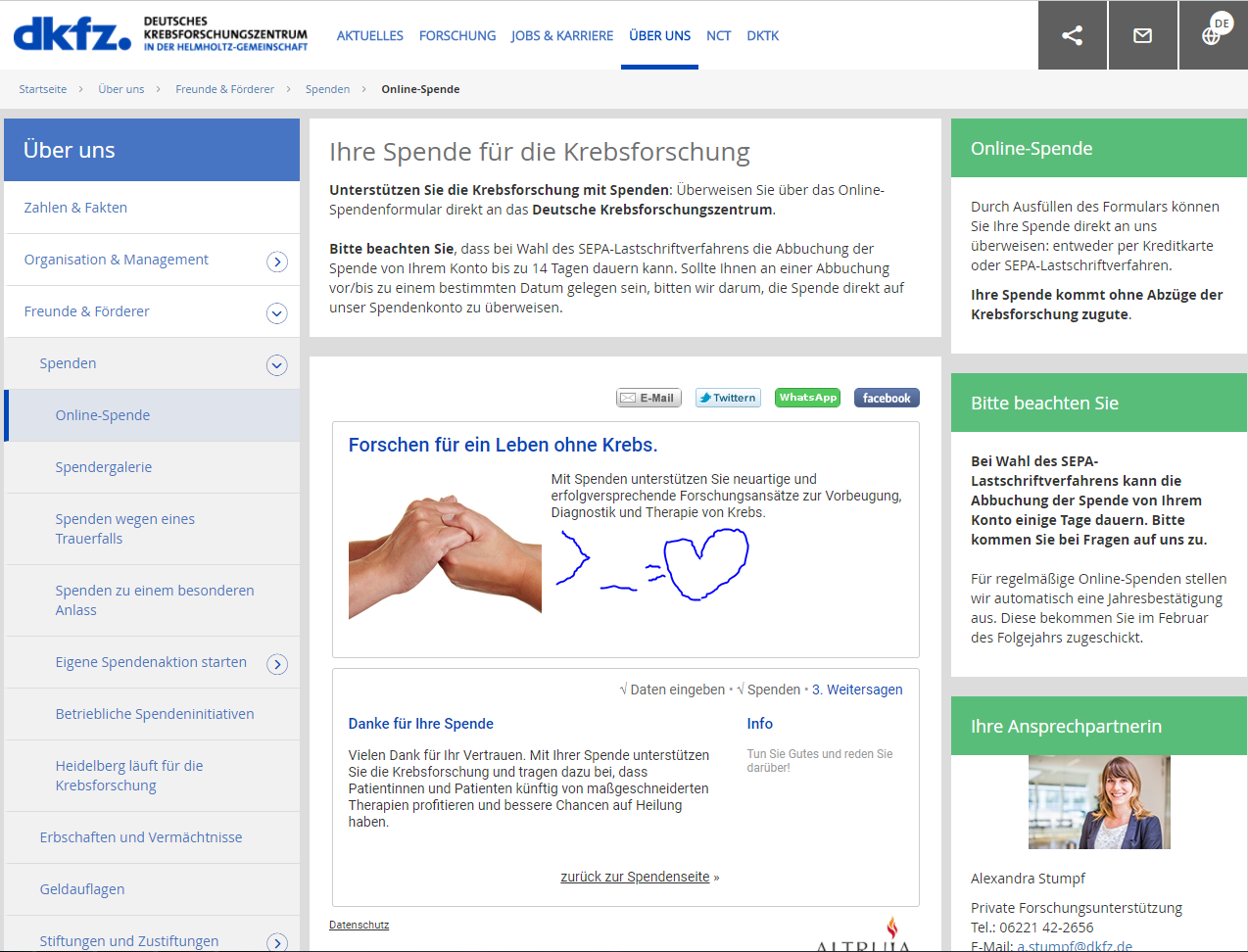1248x952 pixels.
Task: Open Spendergalerie in the sidebar
Action: (104, 467)
